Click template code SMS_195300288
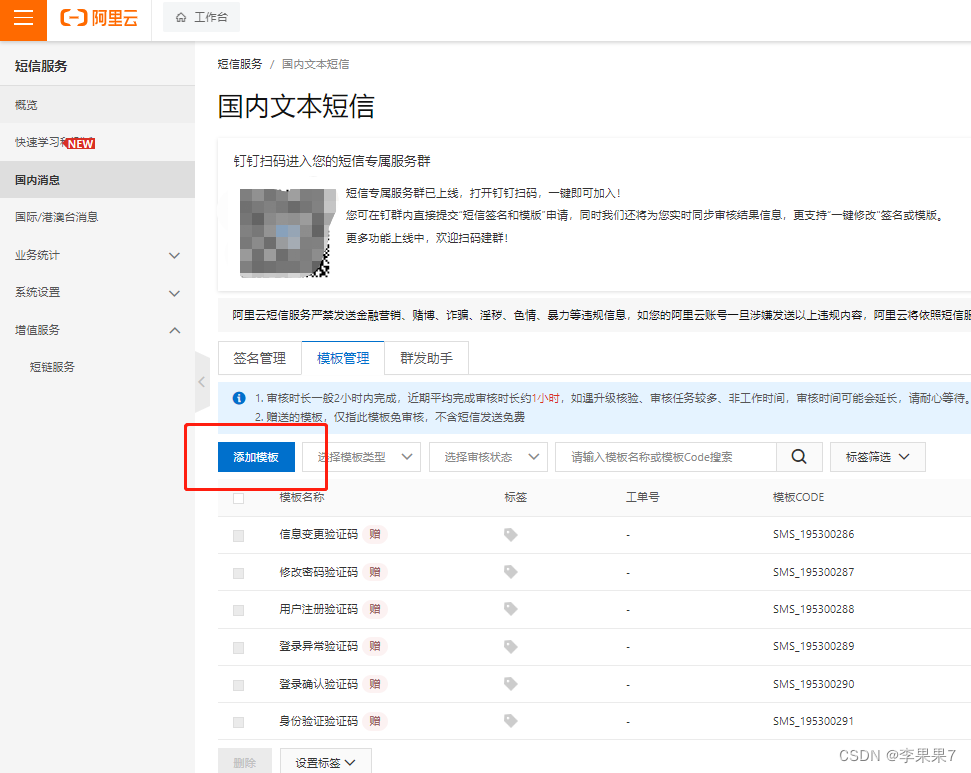The width and height of the screenshot is (971, 773). click(x=813, y=609)
